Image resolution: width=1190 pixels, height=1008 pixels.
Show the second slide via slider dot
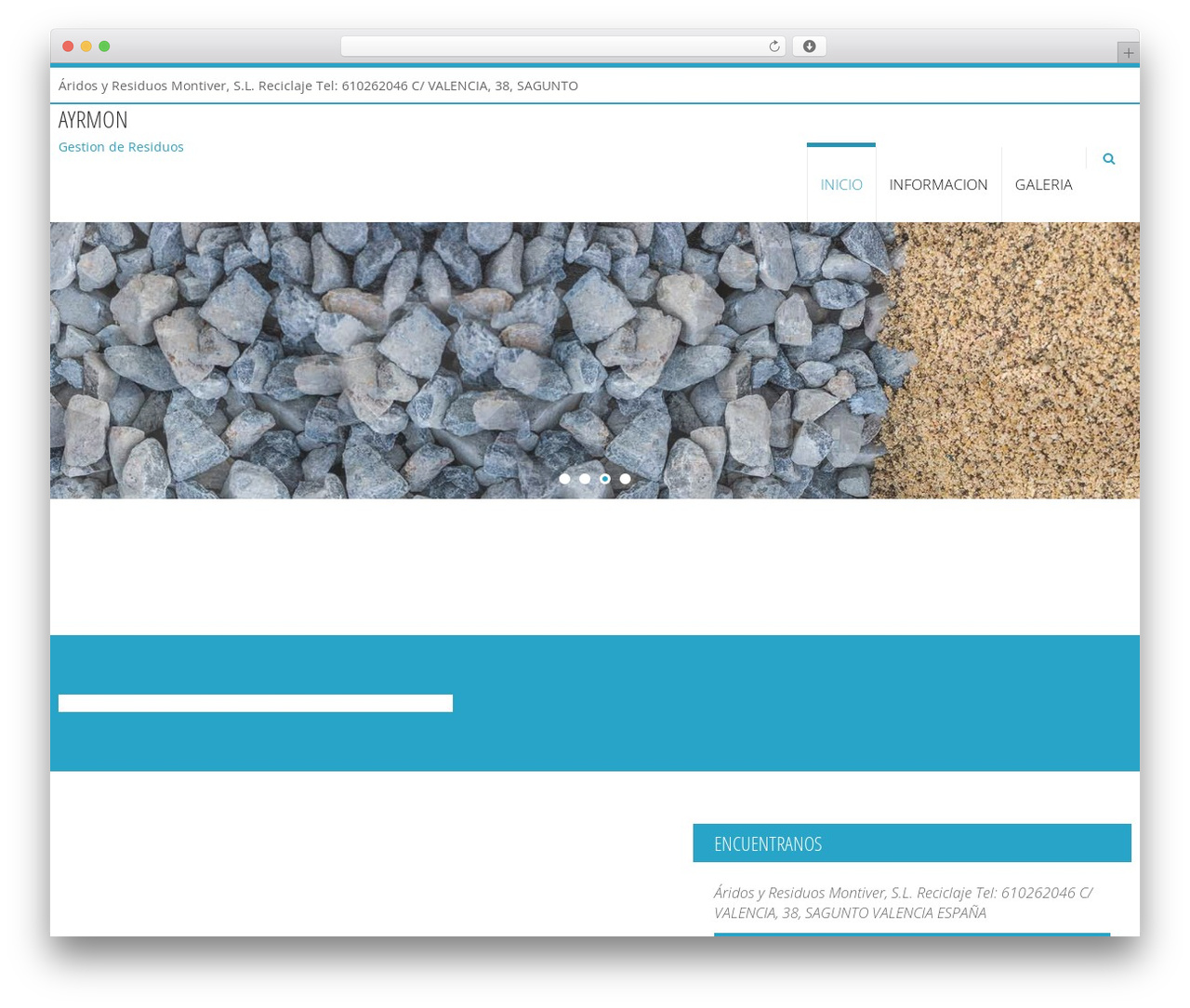585,479
